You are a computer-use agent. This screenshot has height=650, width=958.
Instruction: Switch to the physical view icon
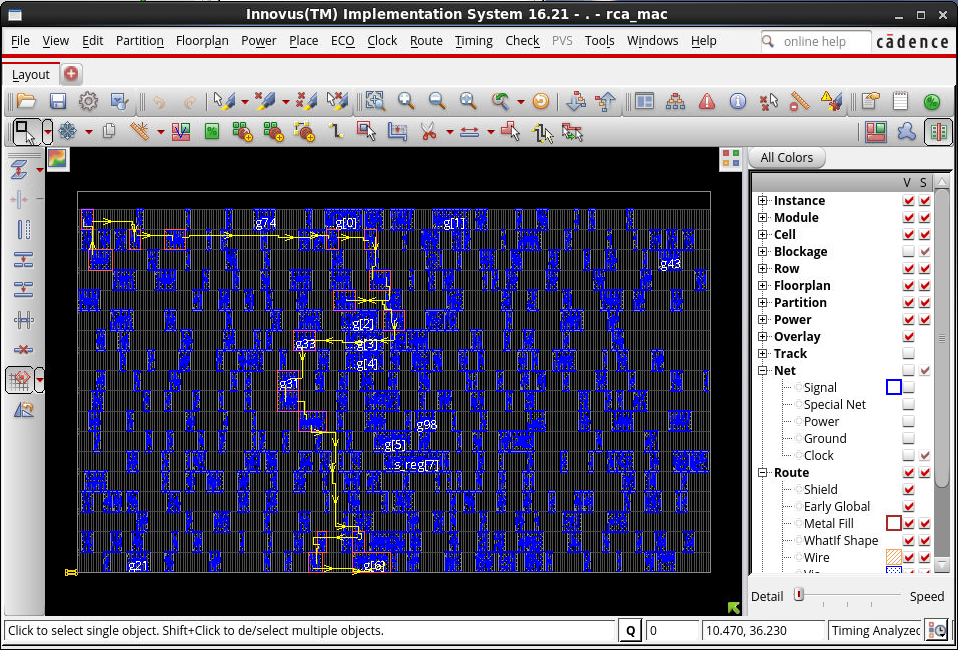[938, 132]
